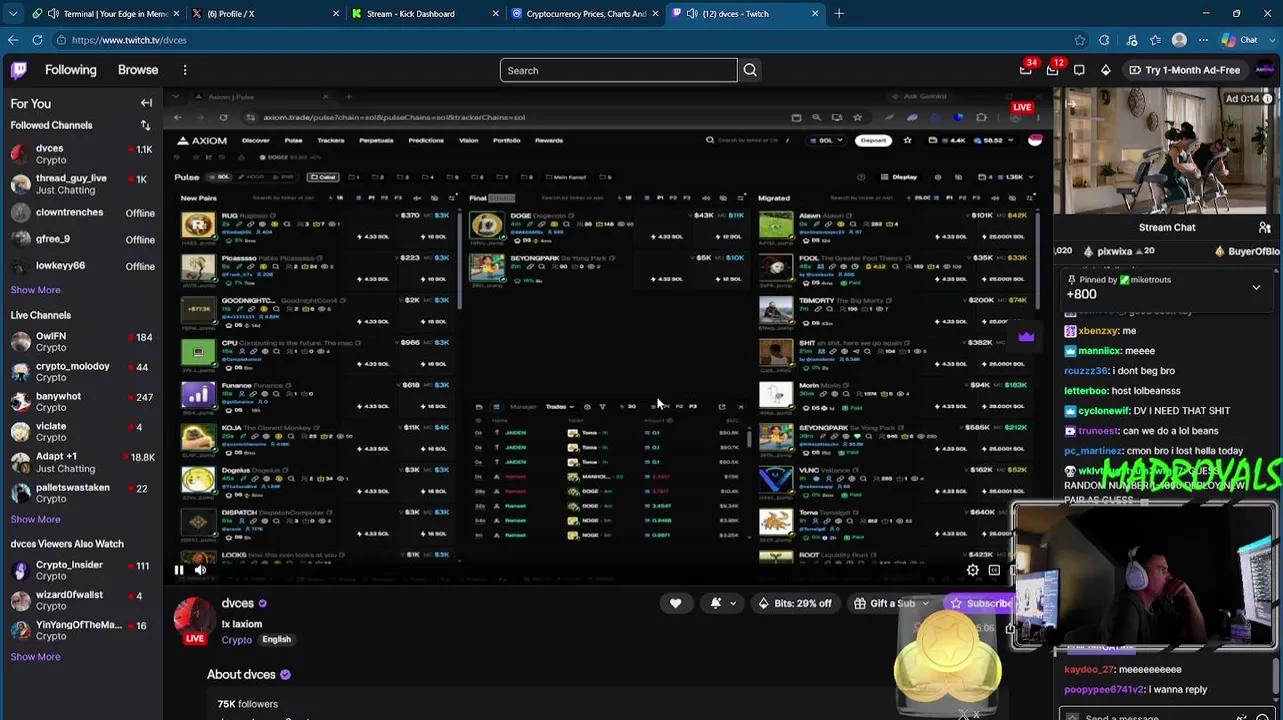Open live channel OwlFN
The image size is (1283, 720).
pos(81,342)
